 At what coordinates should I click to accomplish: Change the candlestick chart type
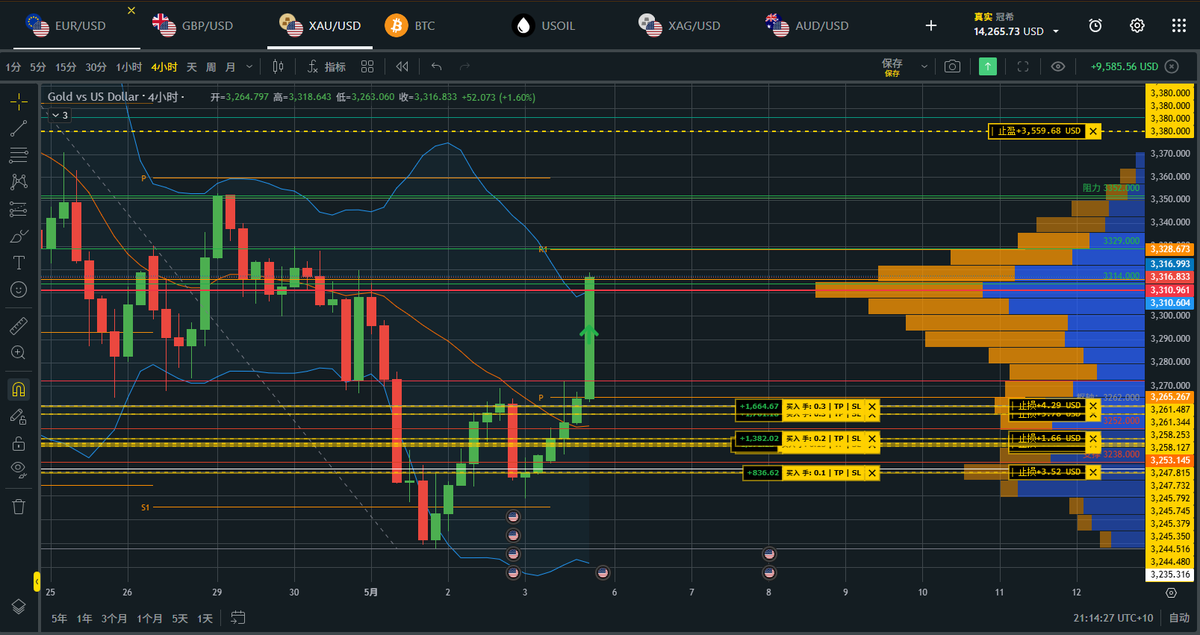pos(278,67)
